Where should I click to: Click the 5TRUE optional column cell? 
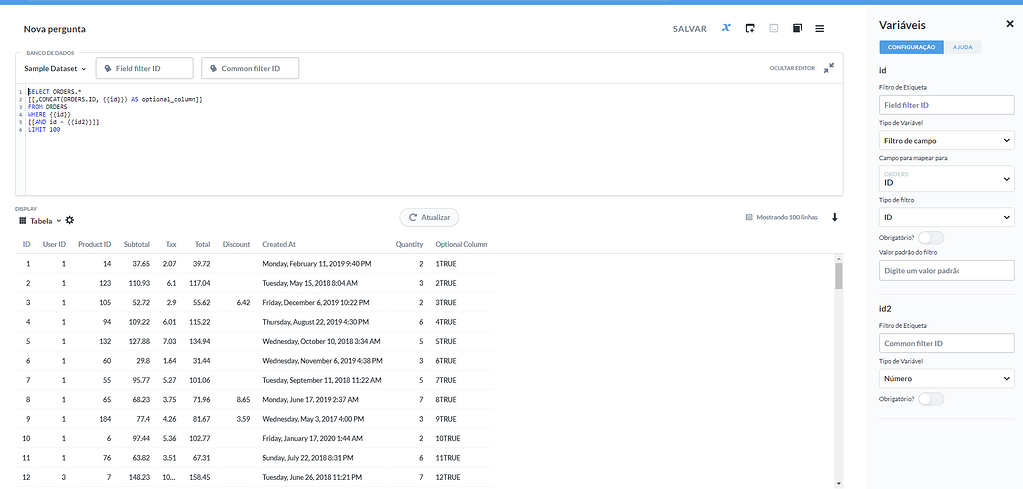(x=446, y=341)
